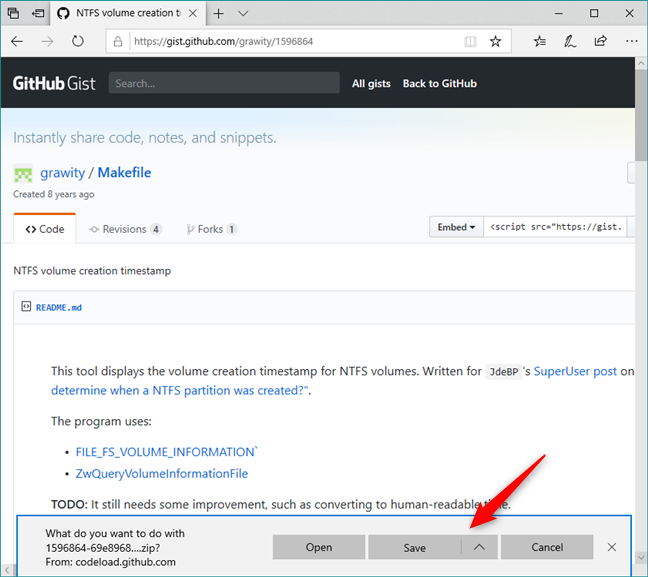Click the README.md file type icon

(26, 307)
